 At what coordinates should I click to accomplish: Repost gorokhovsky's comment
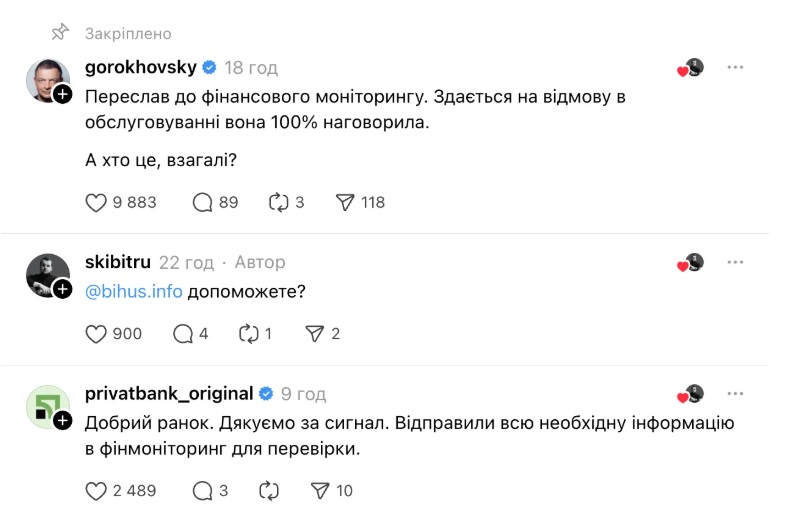click(279, 202)
